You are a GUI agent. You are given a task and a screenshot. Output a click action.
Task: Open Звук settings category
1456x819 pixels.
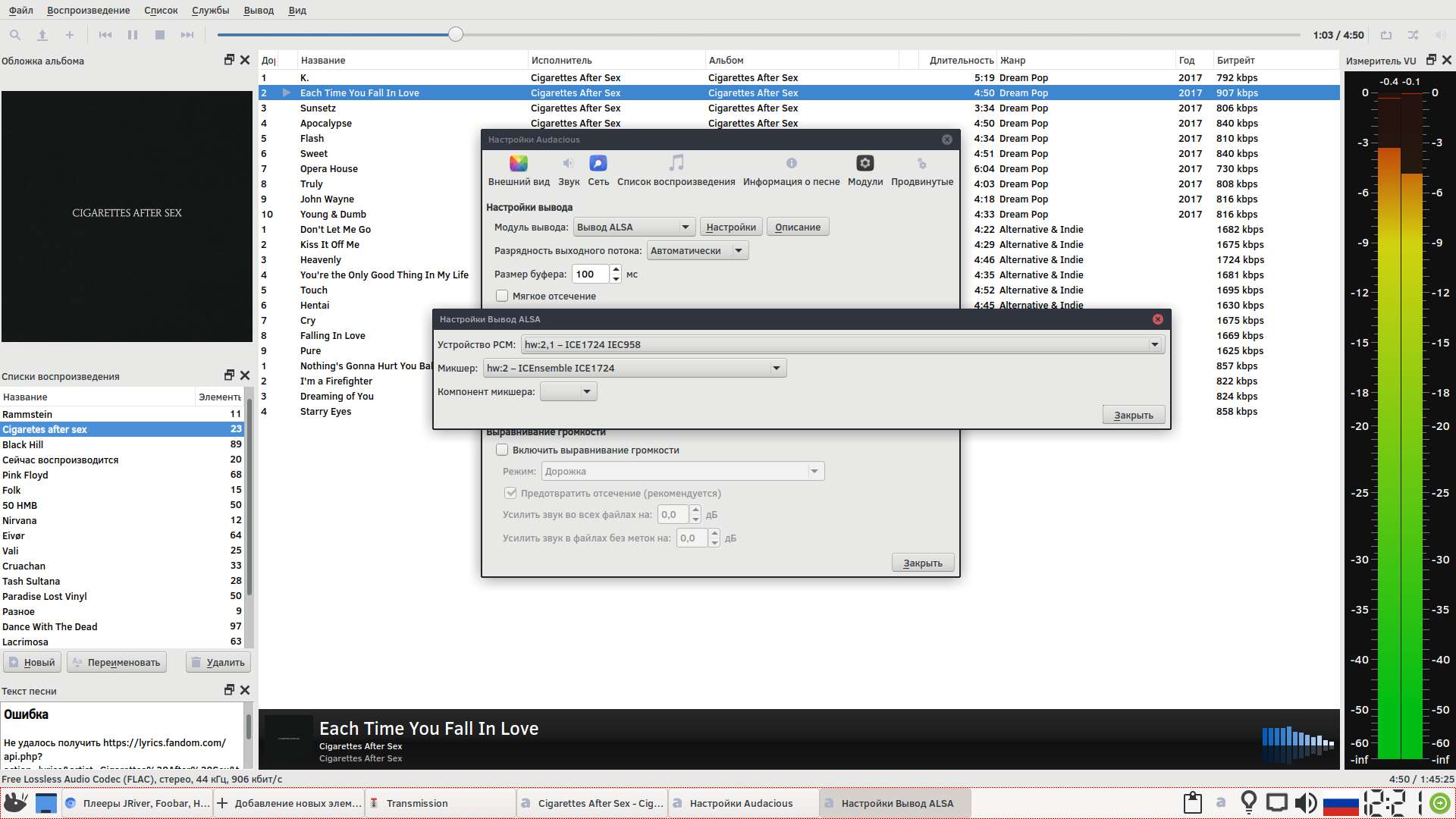(x=569, y=171)
